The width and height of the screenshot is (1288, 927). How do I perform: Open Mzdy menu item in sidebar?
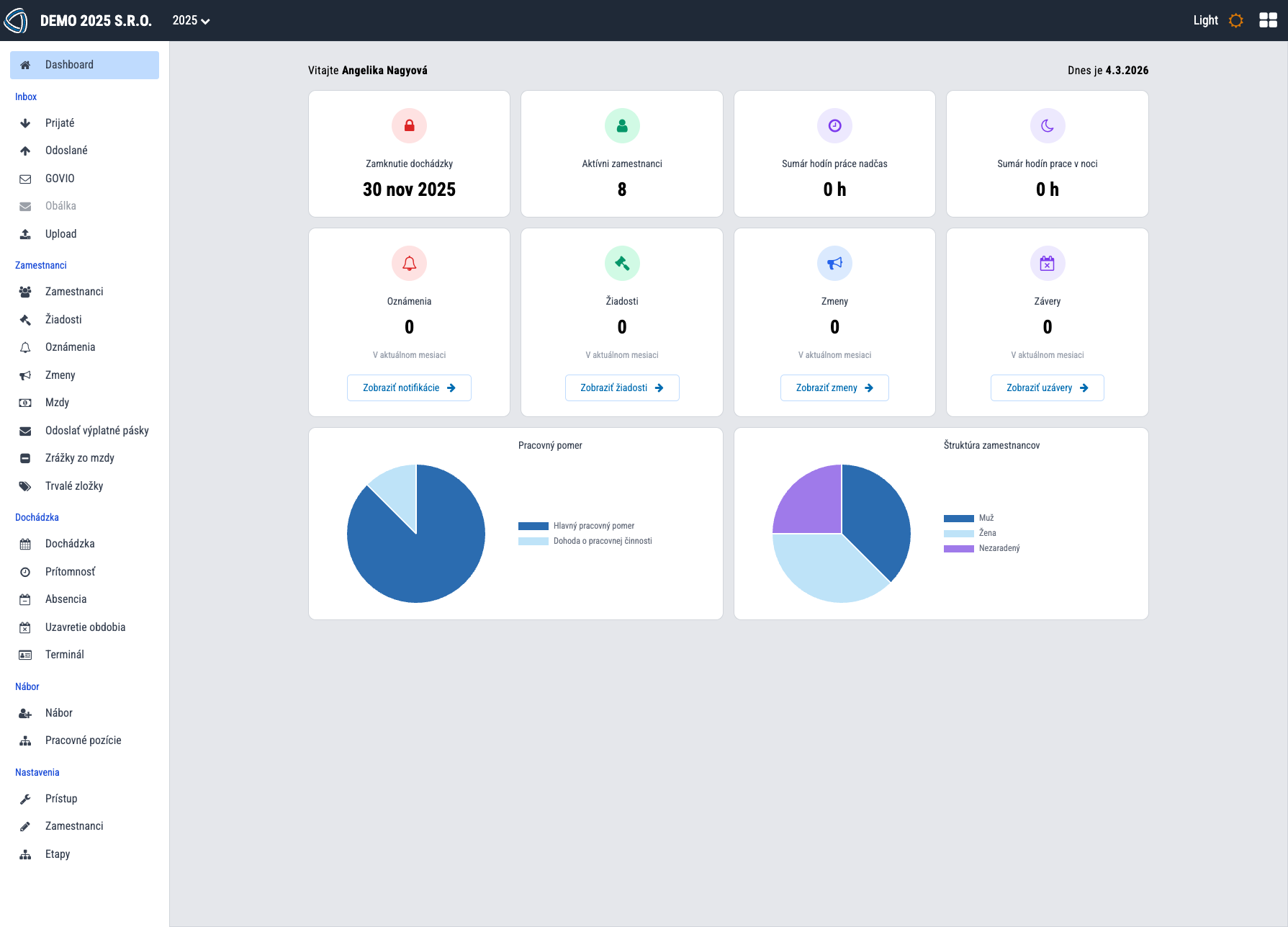pyautogui.click(x=57, y=403)
